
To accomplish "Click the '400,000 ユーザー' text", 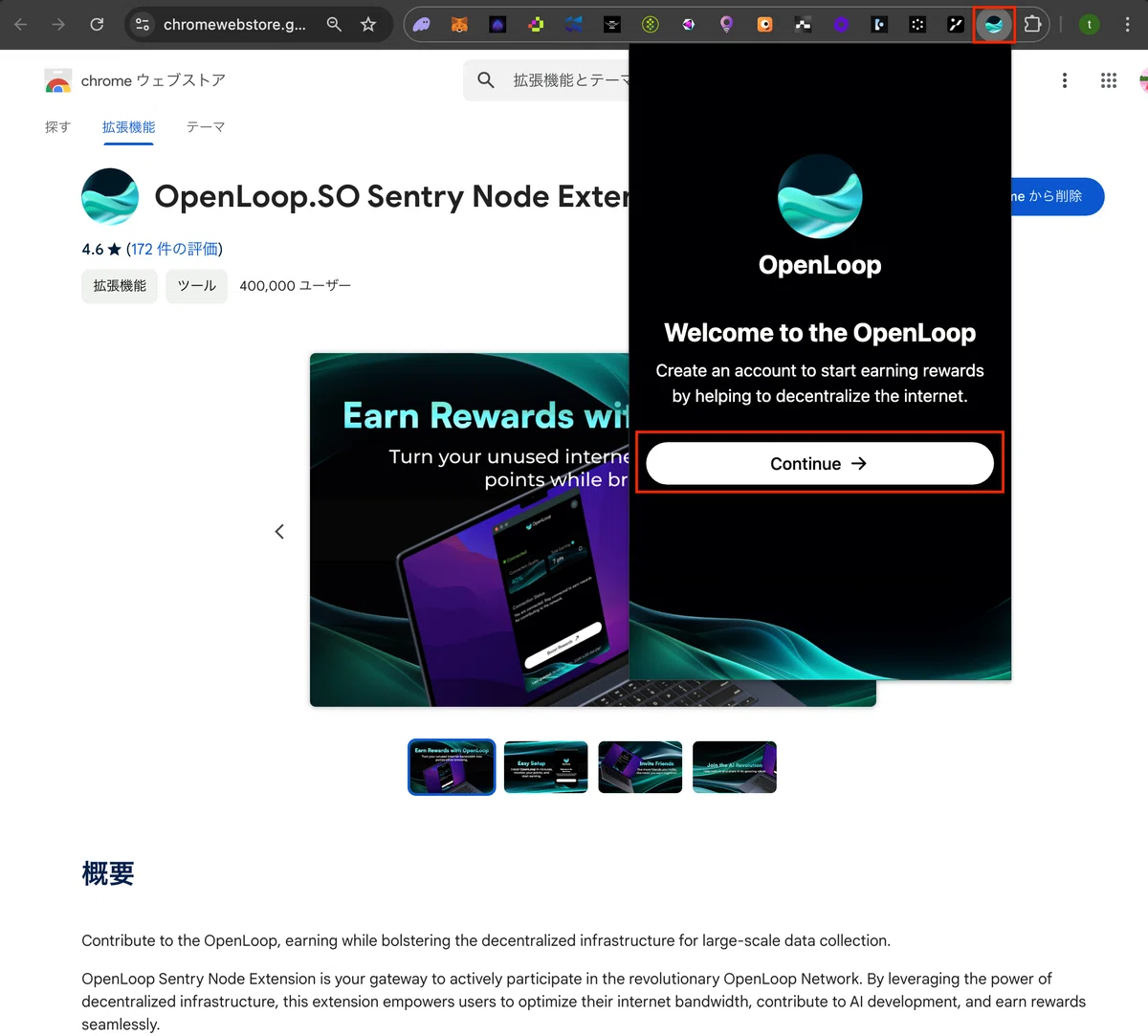I will click(x=295, y=286).
